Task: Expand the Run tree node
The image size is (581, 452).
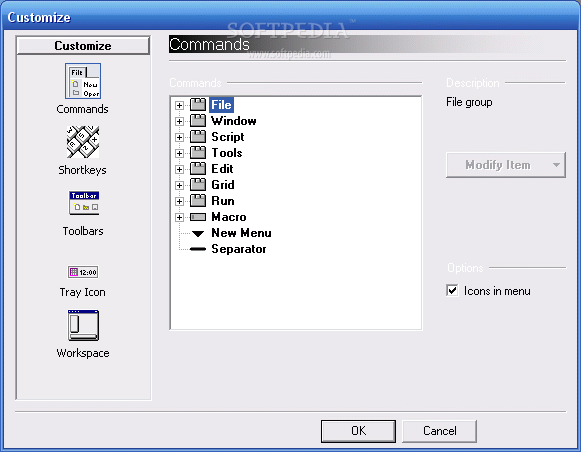Action: pos(179,201)
